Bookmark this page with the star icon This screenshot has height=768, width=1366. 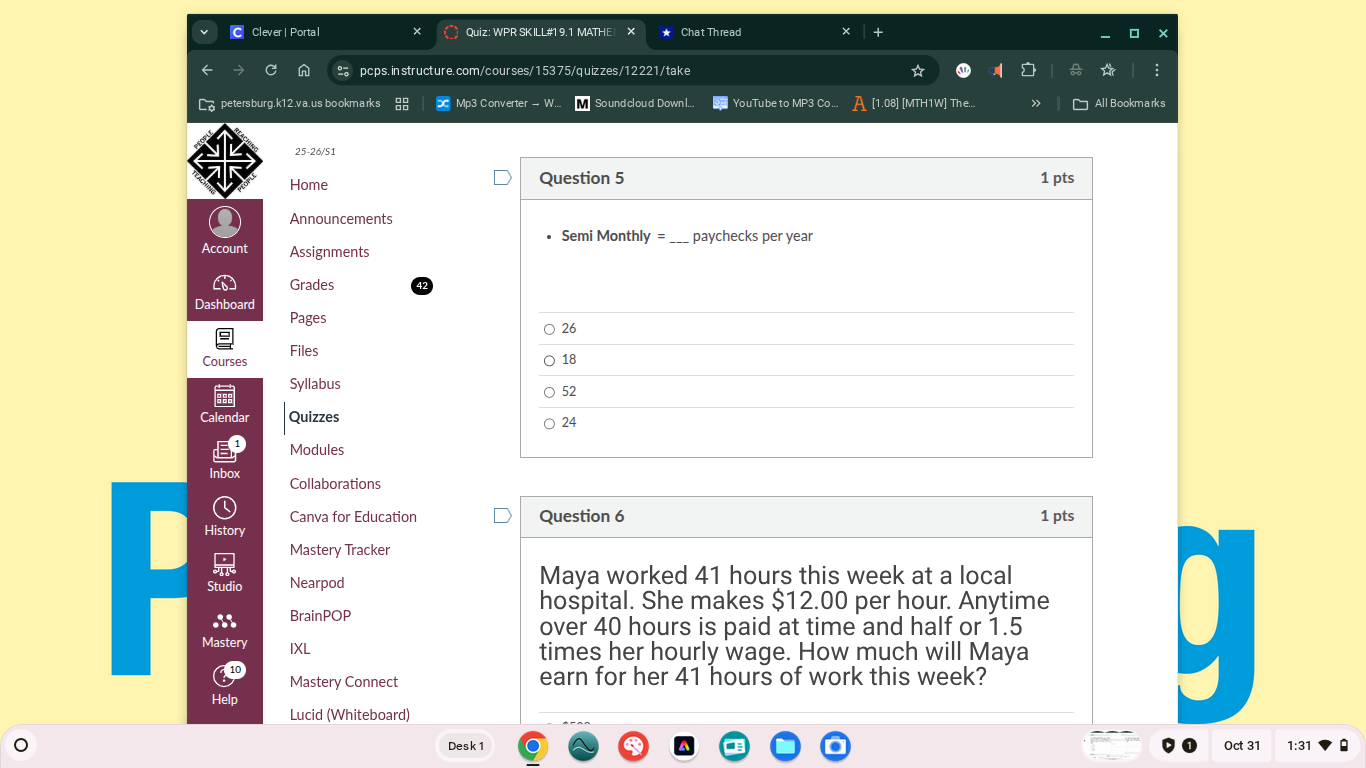(x=918, y=70)
